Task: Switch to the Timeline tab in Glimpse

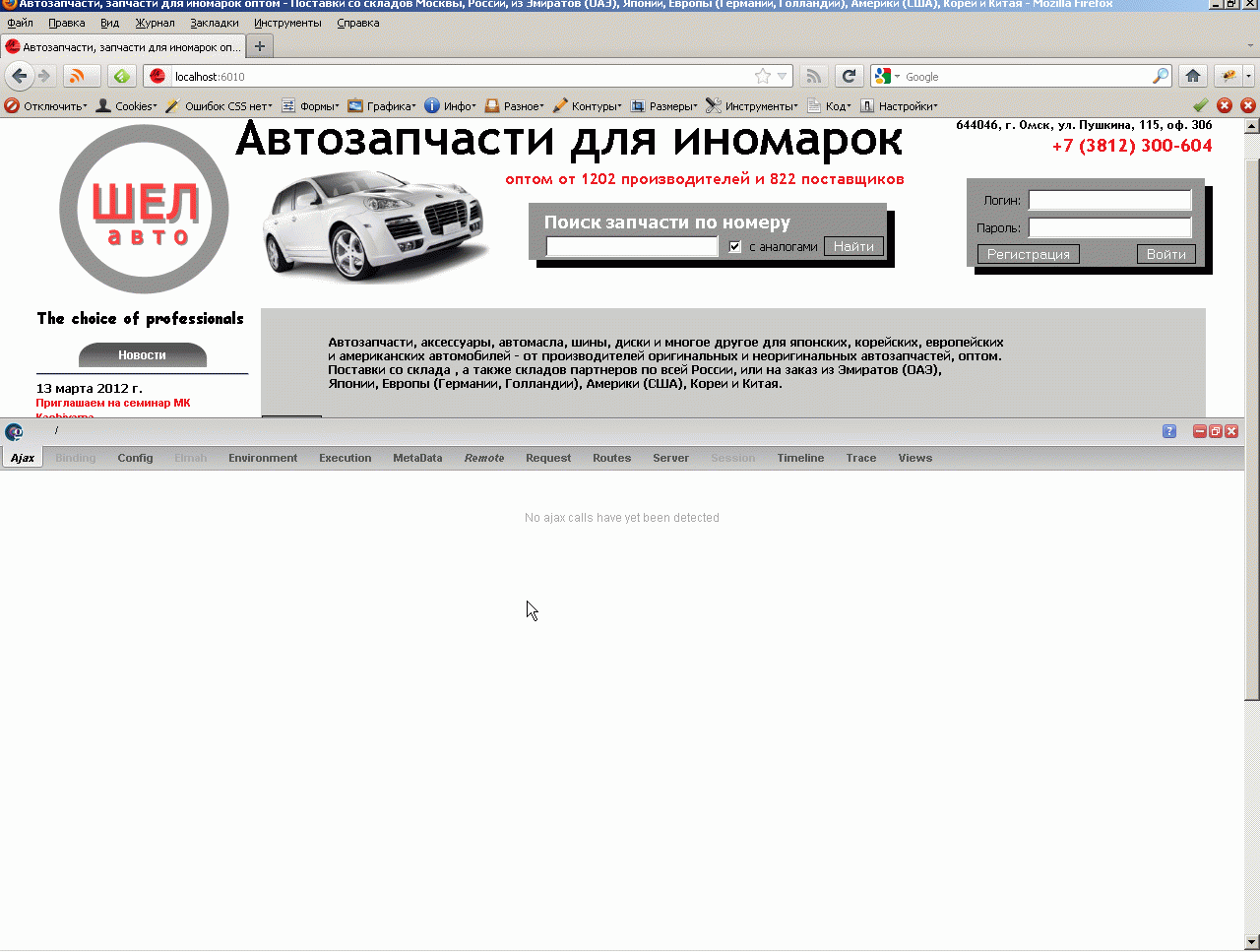Action: pos(800,458)
